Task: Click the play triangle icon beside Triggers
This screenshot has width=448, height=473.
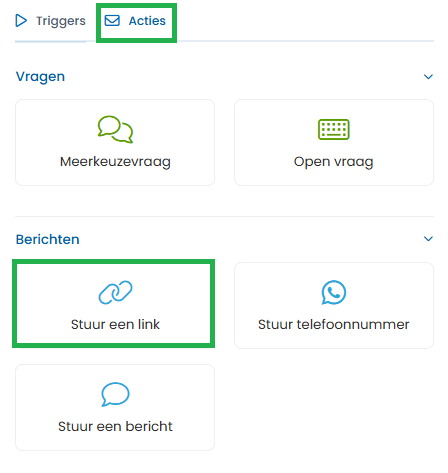Action: pyautogui.click(x=21, y=21)
